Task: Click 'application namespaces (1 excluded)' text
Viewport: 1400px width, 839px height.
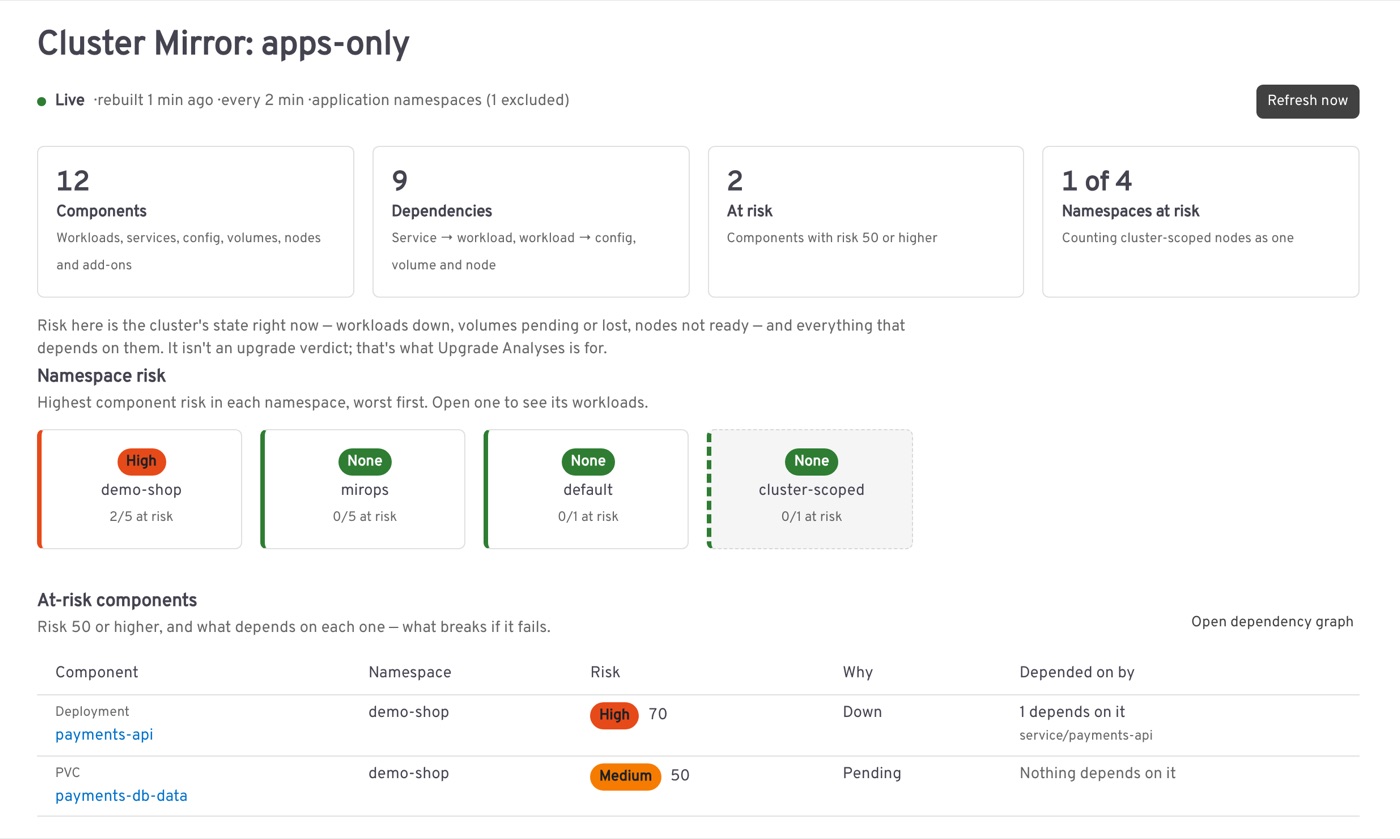Action: (442, 101)
